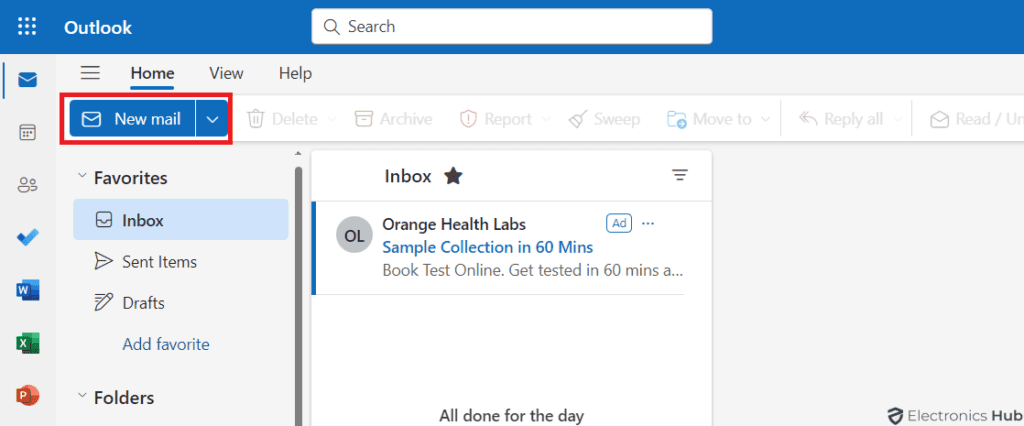This screenshot has height=426, width=1024.
Task: Collapse the Favorites section
Action: pyautogui.click(x=82, y=177)
